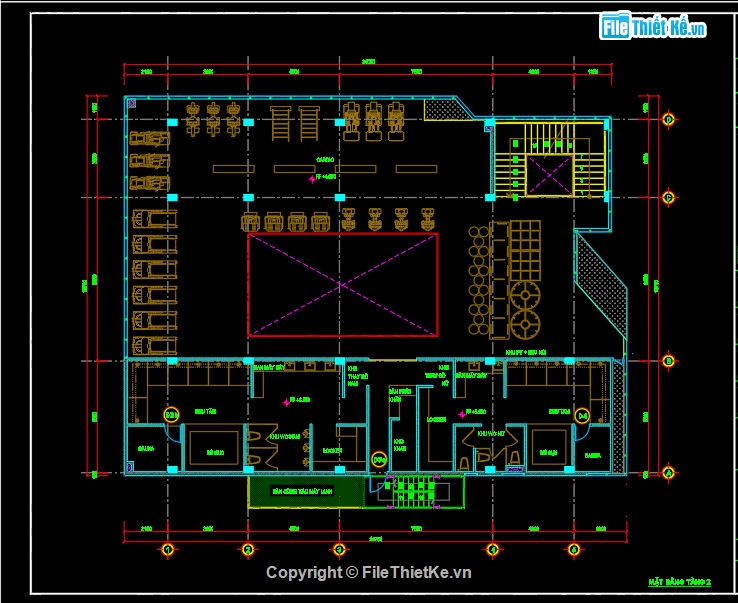
Task: Click grid axis bubble letter A
Action: point(668,473)
